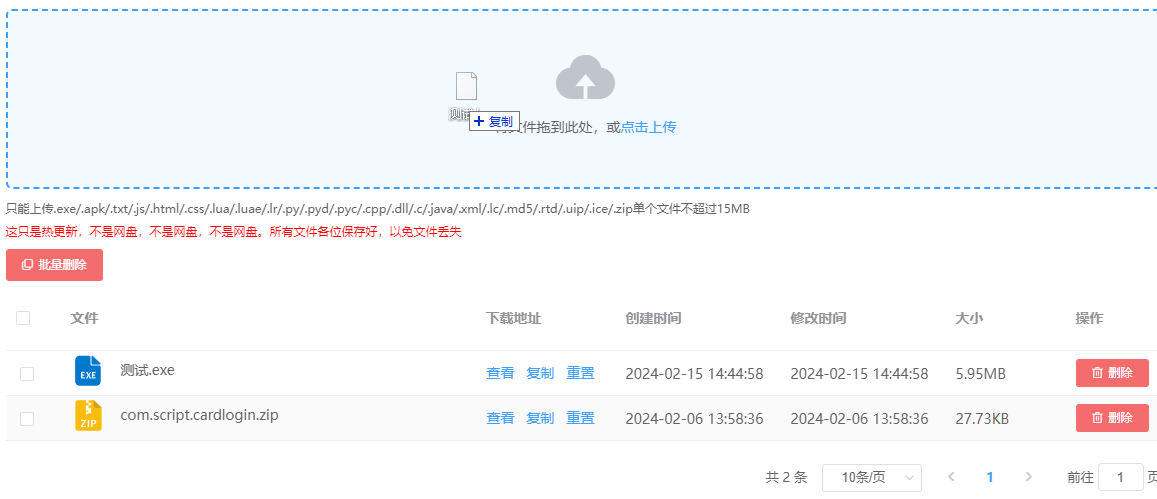Click the dragged file icon in the upload area
The width and height of the screenshot is (1157, 499).
click(466, 86)
